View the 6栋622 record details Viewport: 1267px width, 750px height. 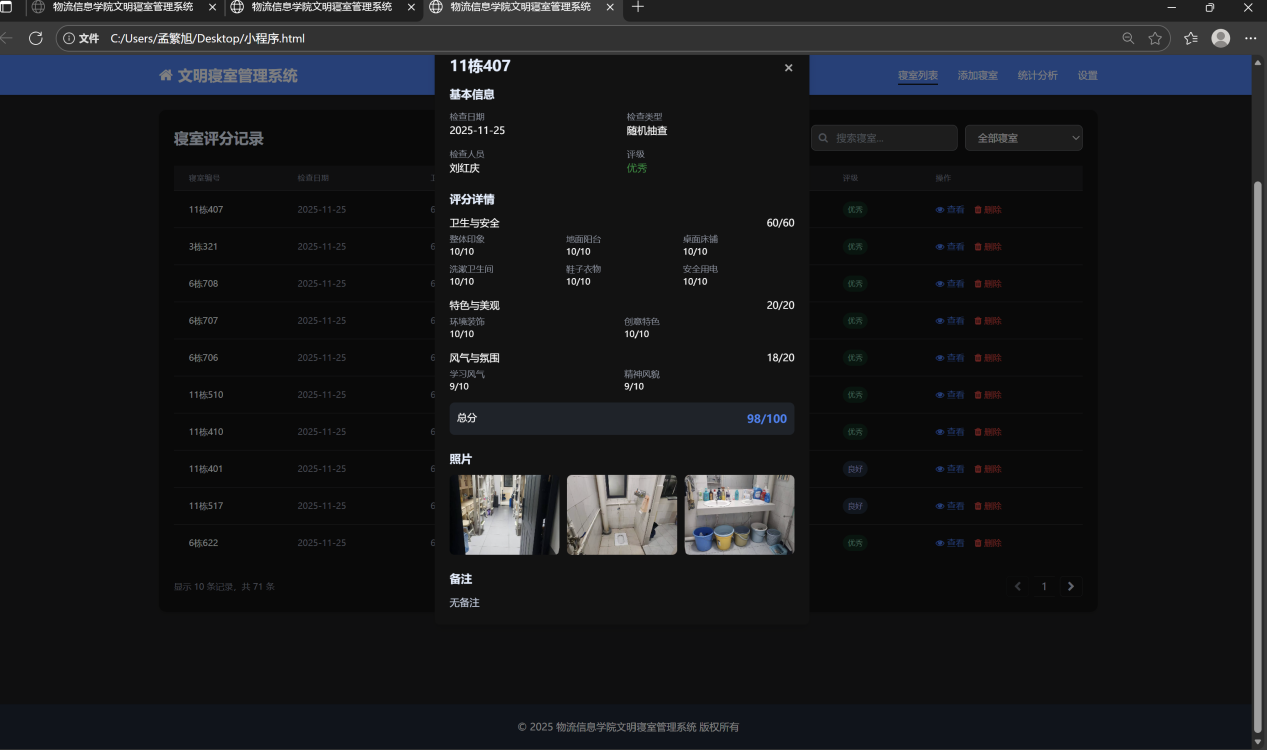(950, 543)
